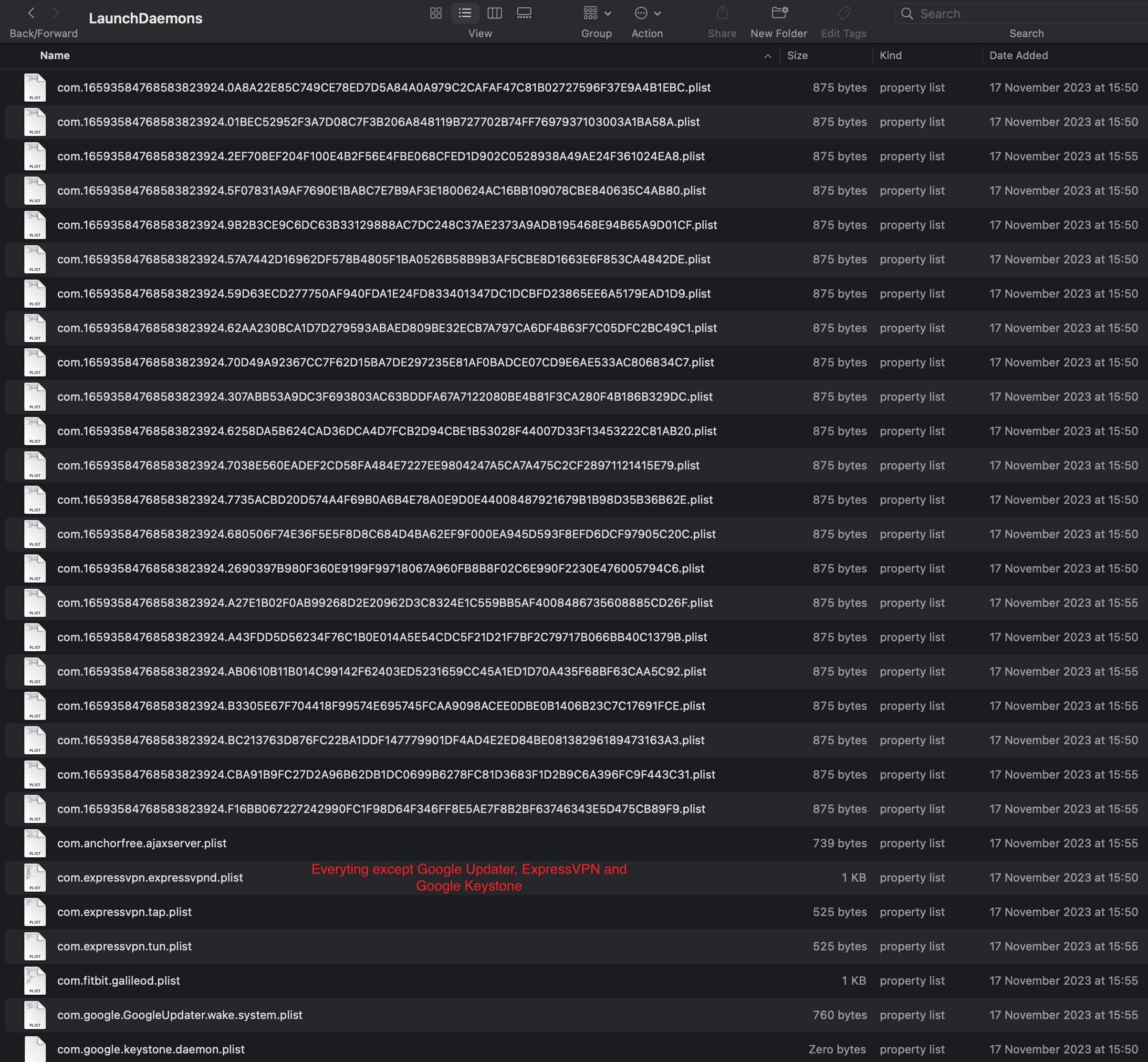Image resolution: width=1148 pixels, height=1062 pixels.
Task: Switch to list view
Action: [x=465, y=13]
